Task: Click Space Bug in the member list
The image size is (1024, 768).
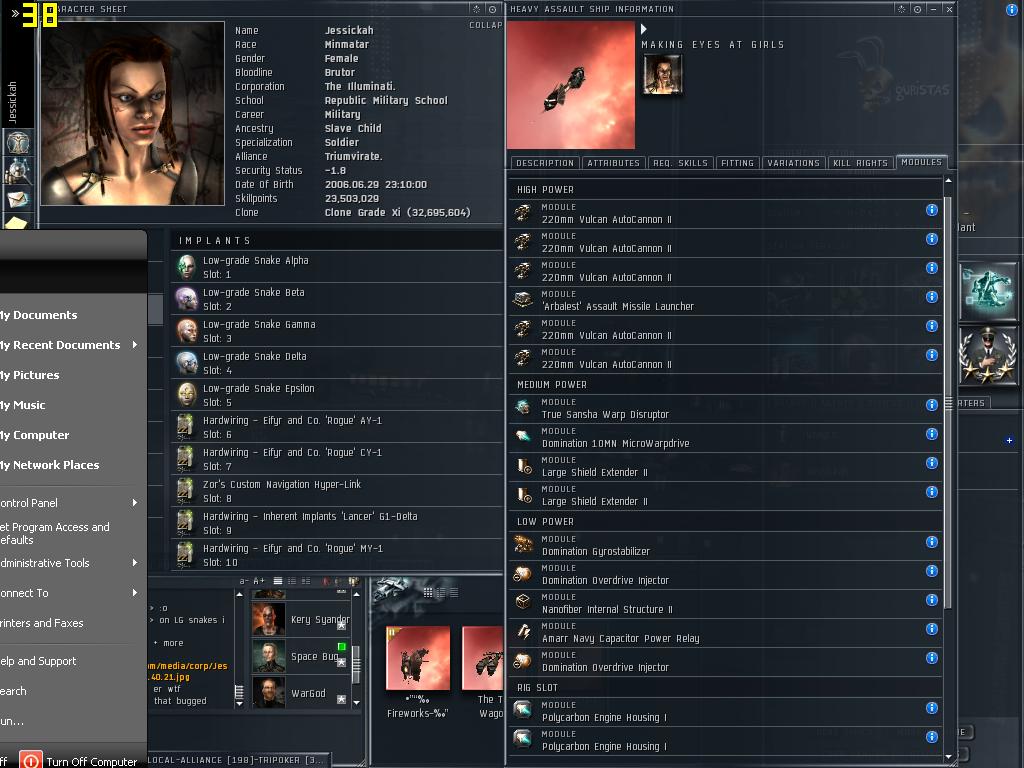Action: tap(302, 656)
